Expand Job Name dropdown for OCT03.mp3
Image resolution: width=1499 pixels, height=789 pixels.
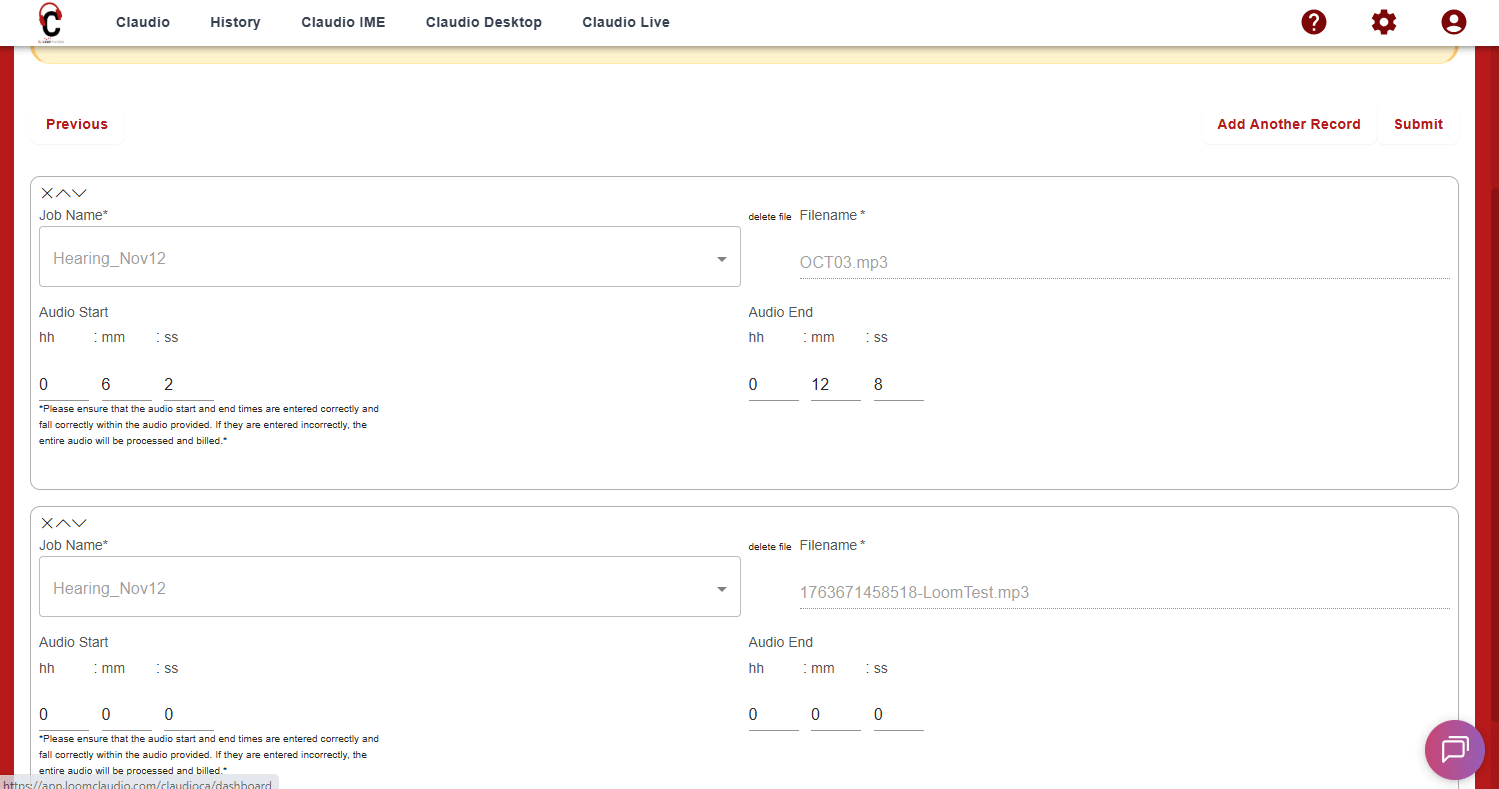click(721, 259)
